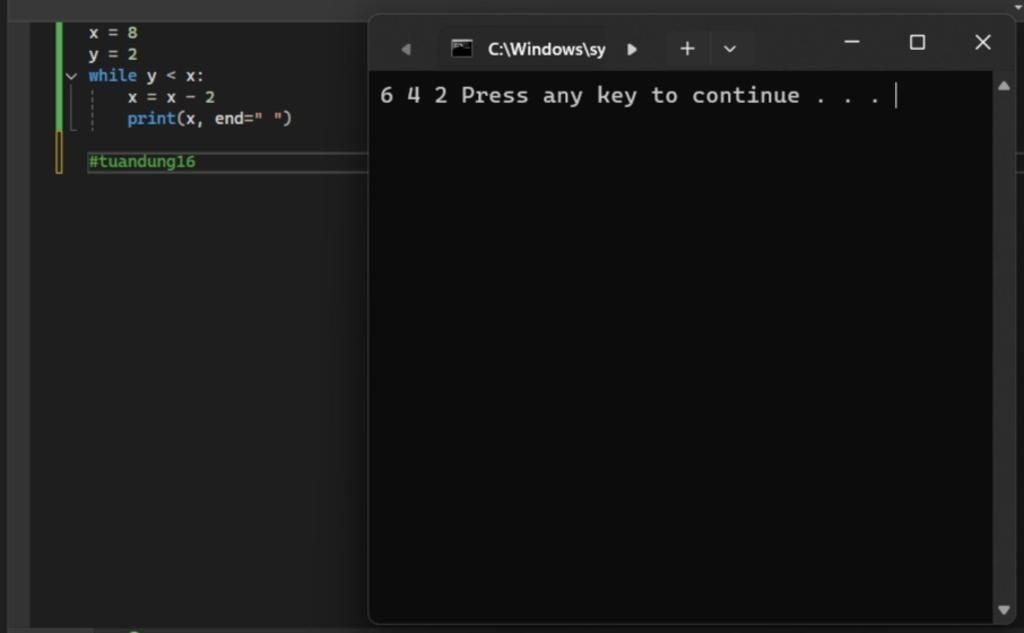Screen dimensions: 1024x633
Task: Click the code line 'x = 8'
Action: (x=114, y=33)
